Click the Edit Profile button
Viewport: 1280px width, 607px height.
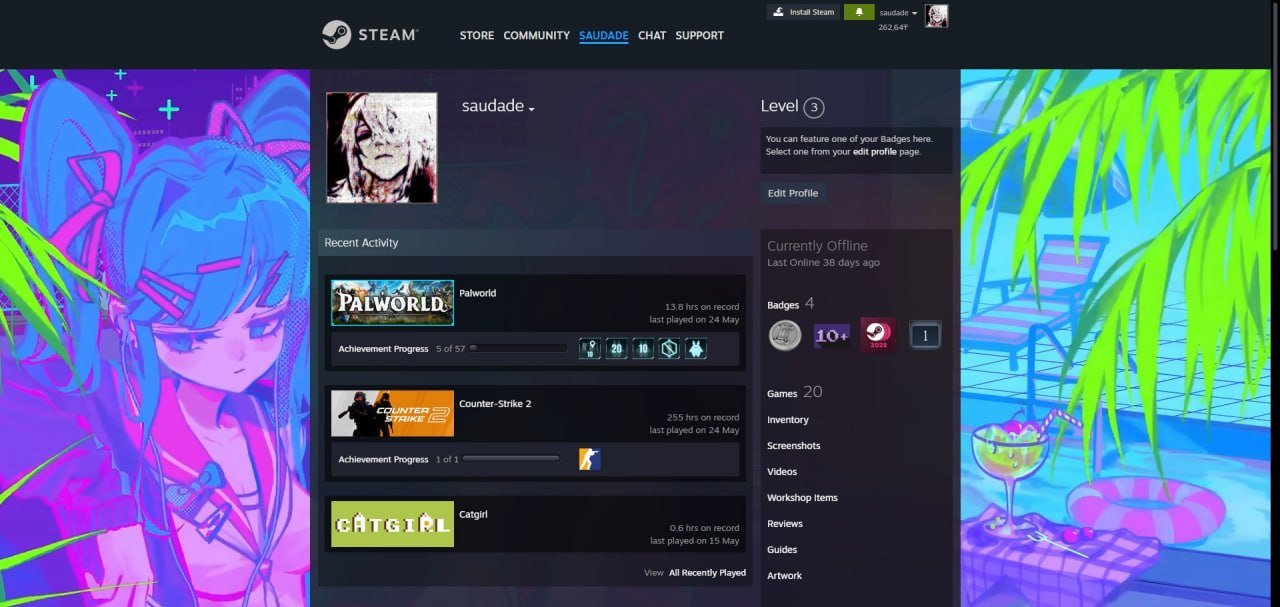(793, 193)
